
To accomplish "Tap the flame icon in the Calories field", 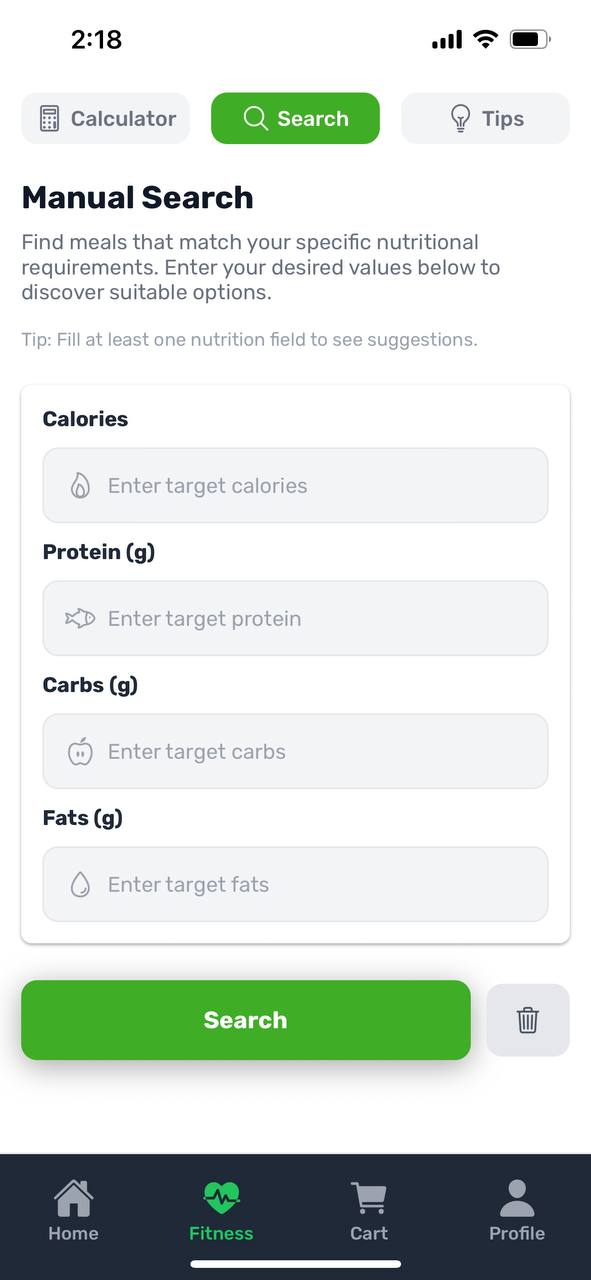I will 80,486.
